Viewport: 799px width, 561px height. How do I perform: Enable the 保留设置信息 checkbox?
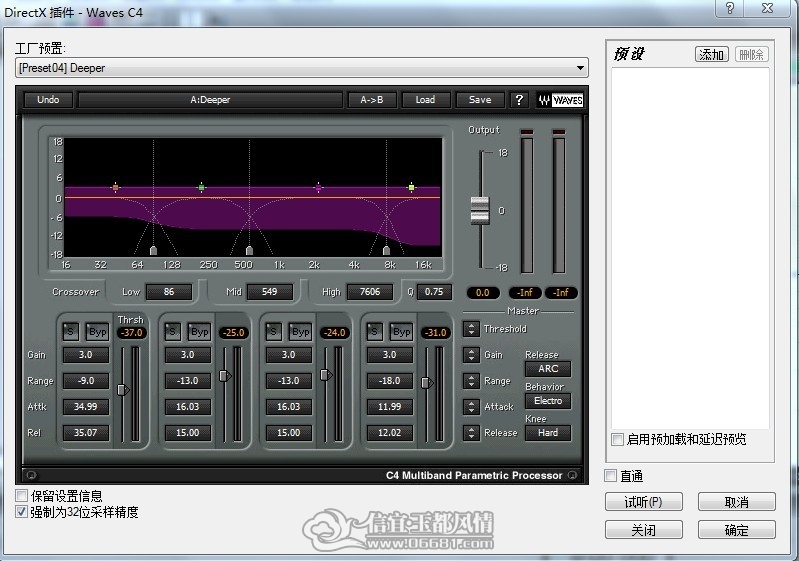coord(21,496)
